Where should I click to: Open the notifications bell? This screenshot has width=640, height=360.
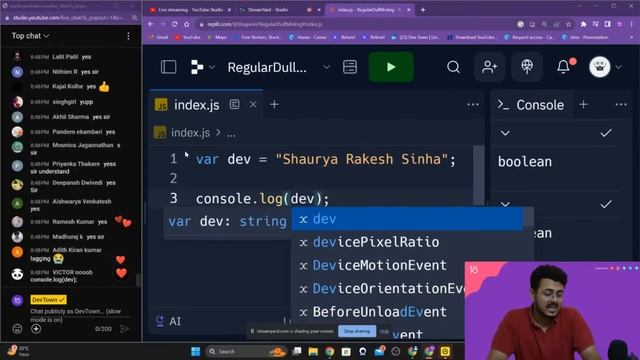563,67
